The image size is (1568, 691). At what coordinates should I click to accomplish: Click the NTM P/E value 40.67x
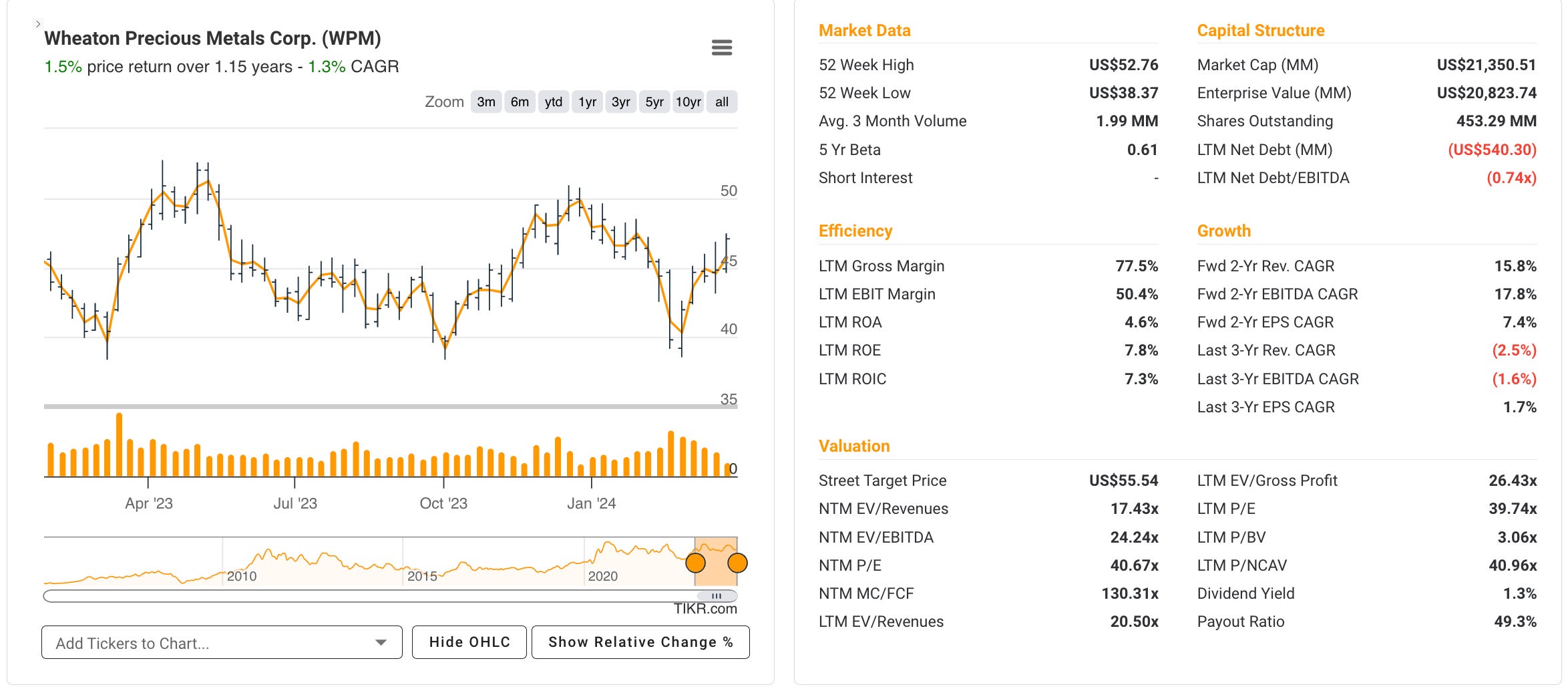1134,565
